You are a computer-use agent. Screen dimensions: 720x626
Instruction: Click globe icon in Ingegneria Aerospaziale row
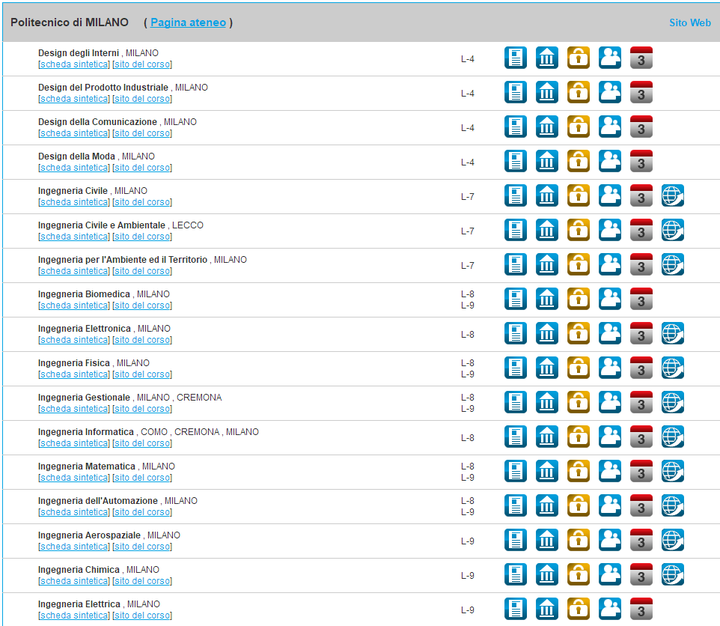tap(673, 540)
